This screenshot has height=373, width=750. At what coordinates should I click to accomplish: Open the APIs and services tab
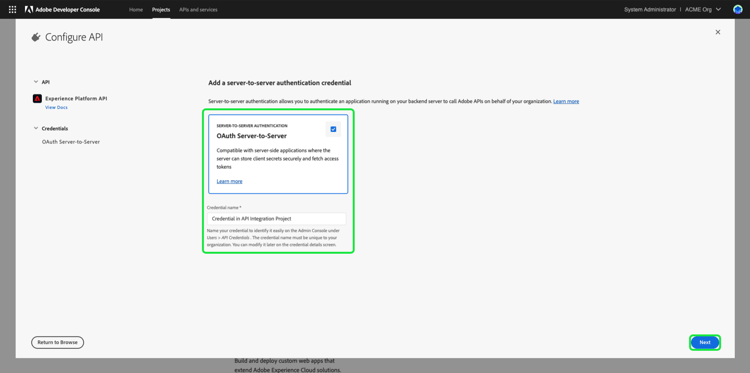click(198, 10)
